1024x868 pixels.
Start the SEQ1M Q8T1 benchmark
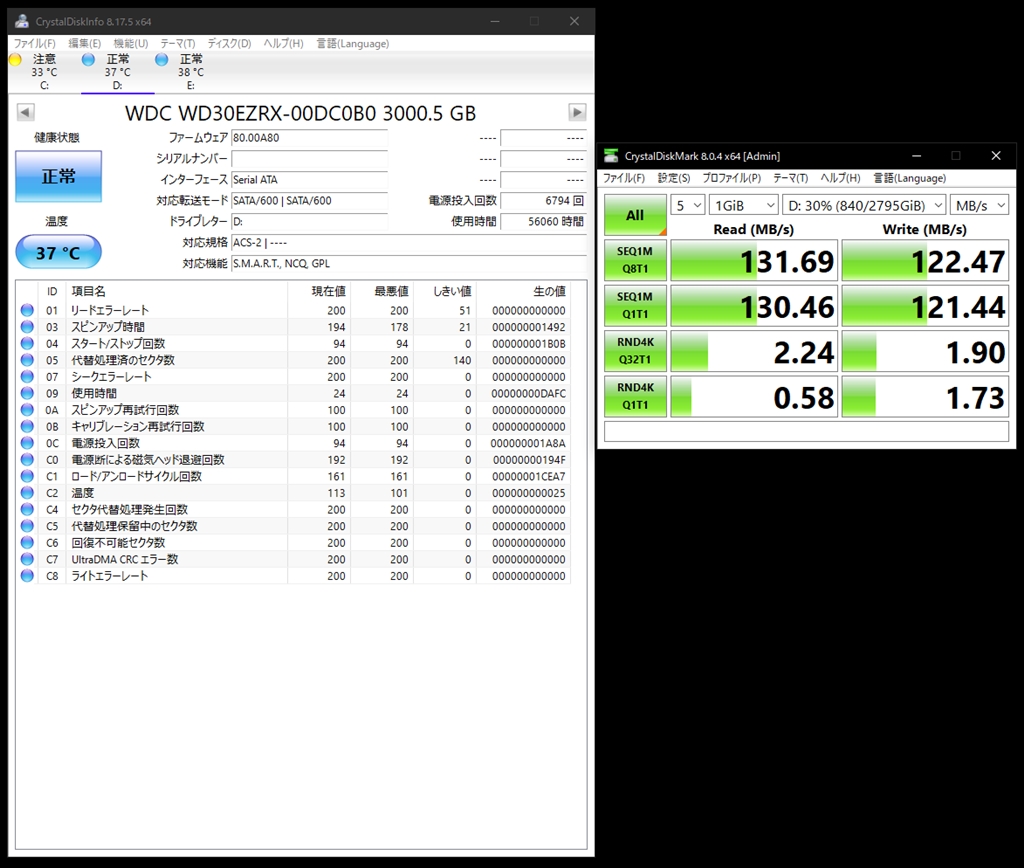coord(635,260)
